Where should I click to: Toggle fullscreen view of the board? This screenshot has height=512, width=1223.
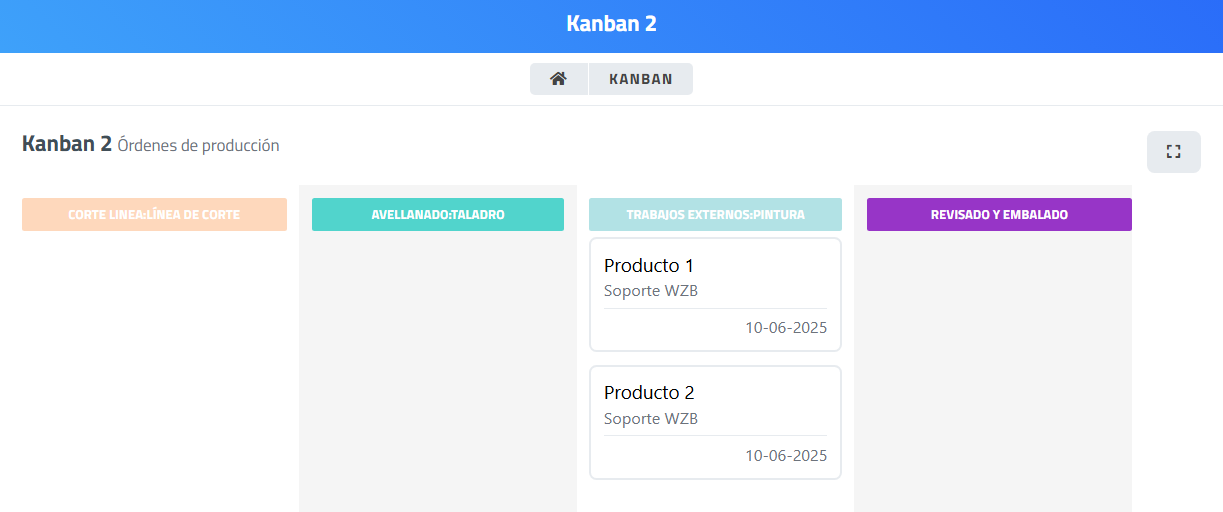click(x=1173, y=152)
